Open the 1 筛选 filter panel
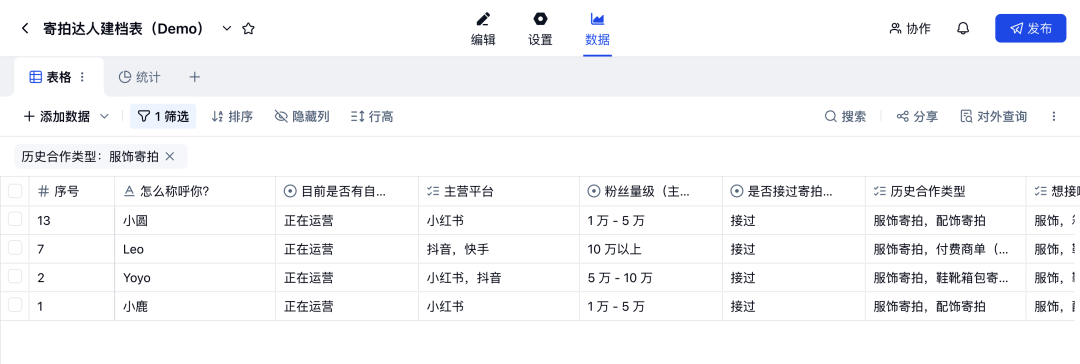Image resolution: width=1080 pixels, height=364 pixels. (x=163, y=117)
